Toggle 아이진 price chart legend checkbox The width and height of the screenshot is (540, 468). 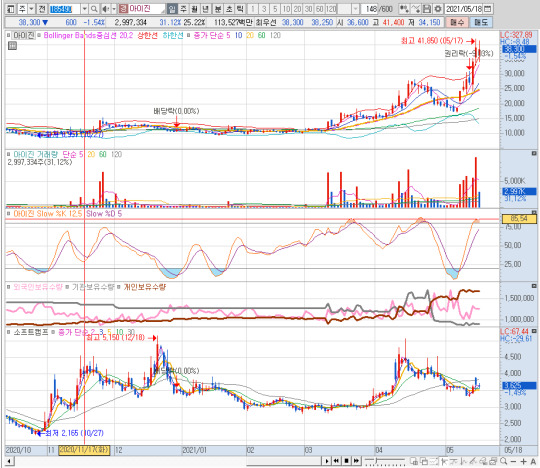pyautogui.click(x=9, y=35)
